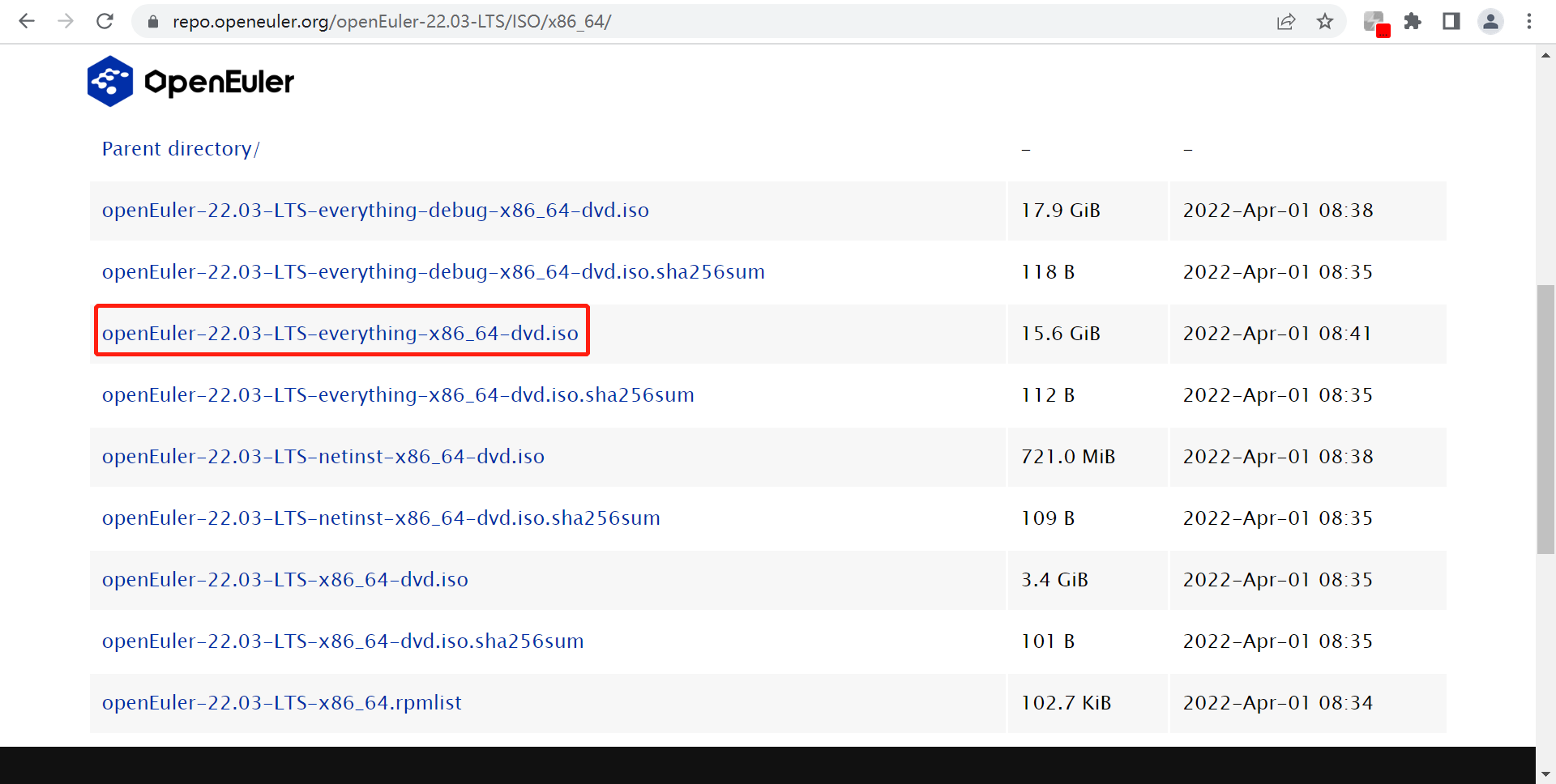Bookmark this page with the star
Viewport: 1556px width, 784px height.
tap(1325, 22)
